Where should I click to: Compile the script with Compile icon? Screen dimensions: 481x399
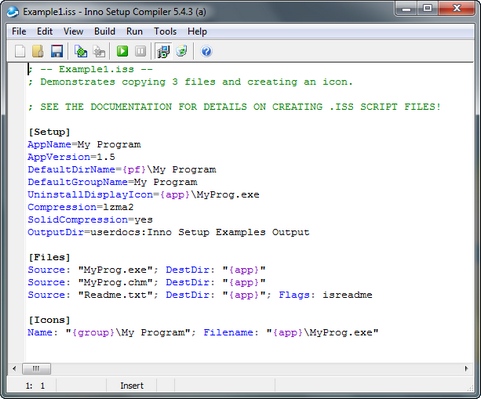tap(81, 51)
